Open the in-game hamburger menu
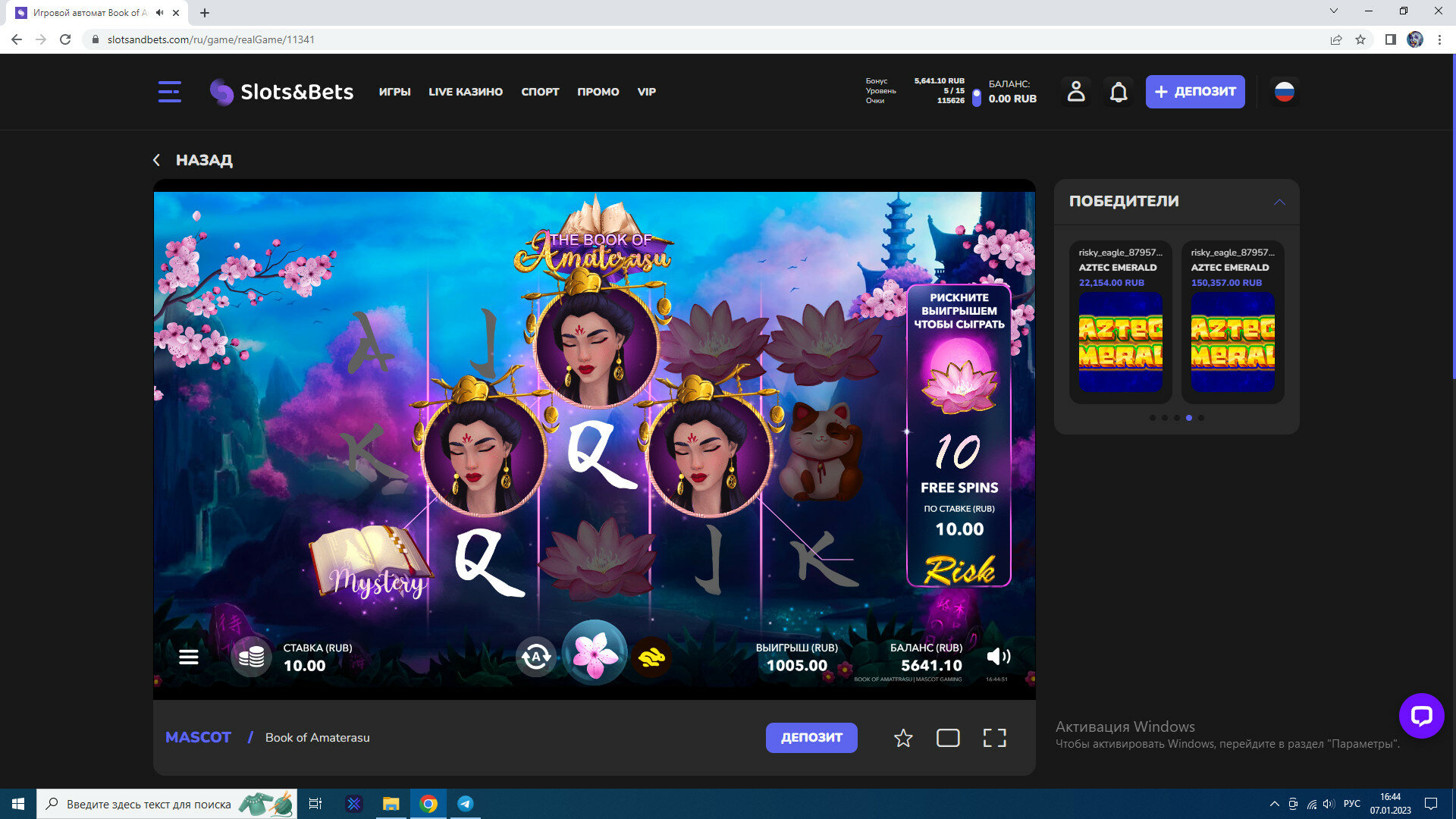The height and width of the screenshot is (819, 1456). pyautogui.click(x=189, y=657)
